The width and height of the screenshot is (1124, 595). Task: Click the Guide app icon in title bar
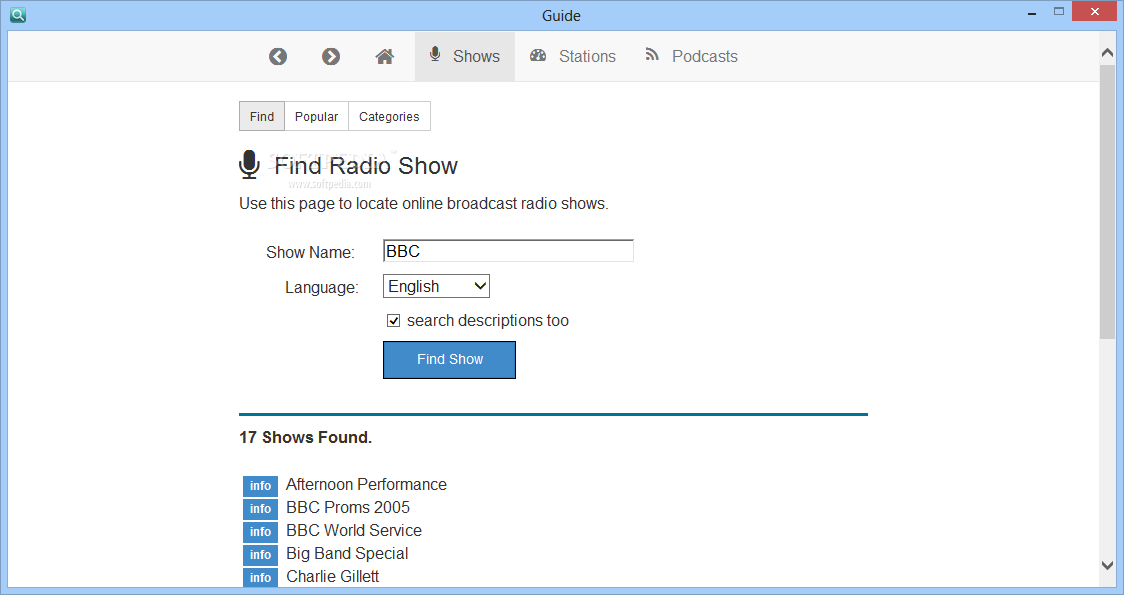click(18, 14)
